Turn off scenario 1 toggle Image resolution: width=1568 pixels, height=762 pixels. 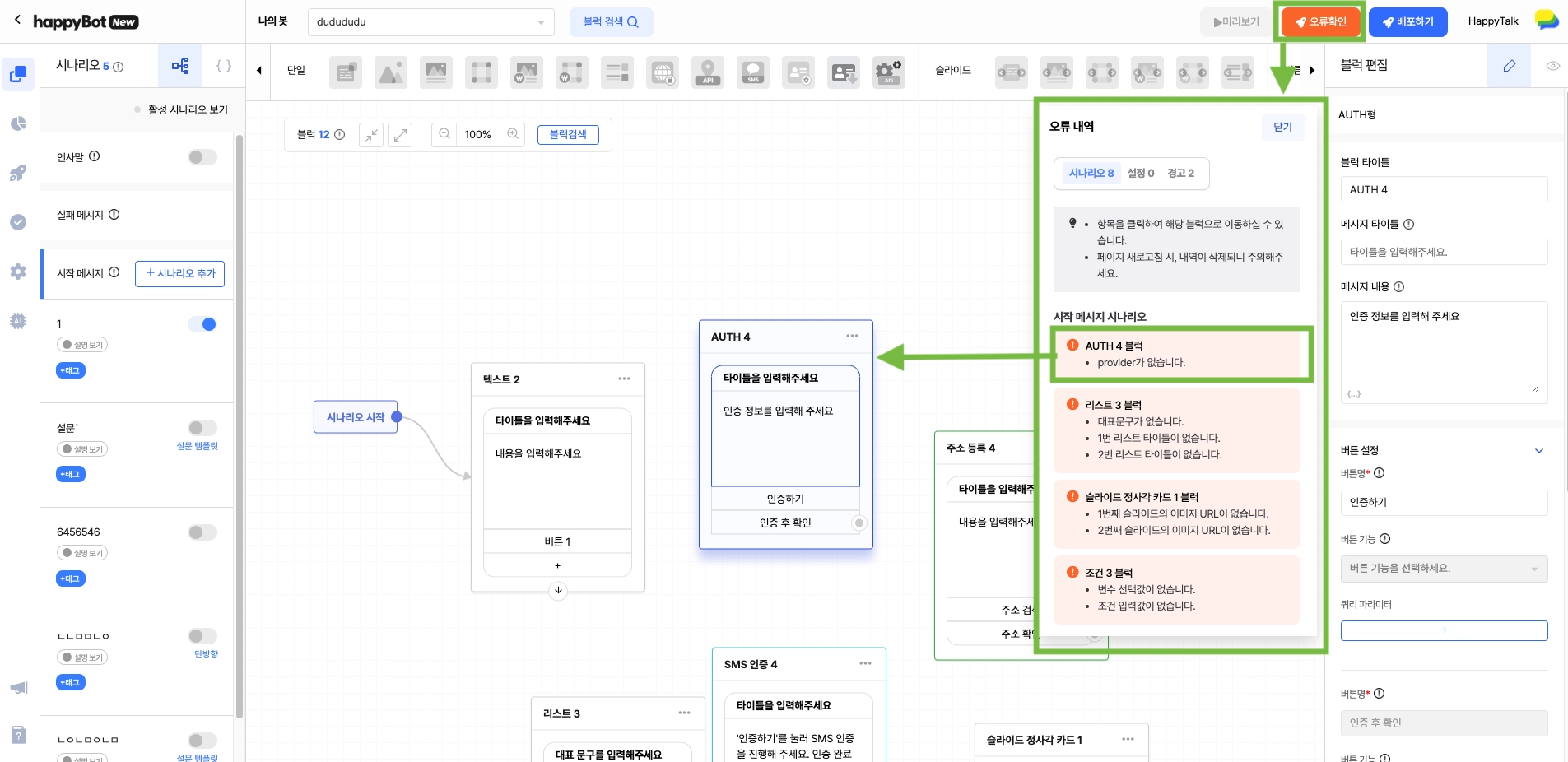pyautogui.click(x=202, y=324)
